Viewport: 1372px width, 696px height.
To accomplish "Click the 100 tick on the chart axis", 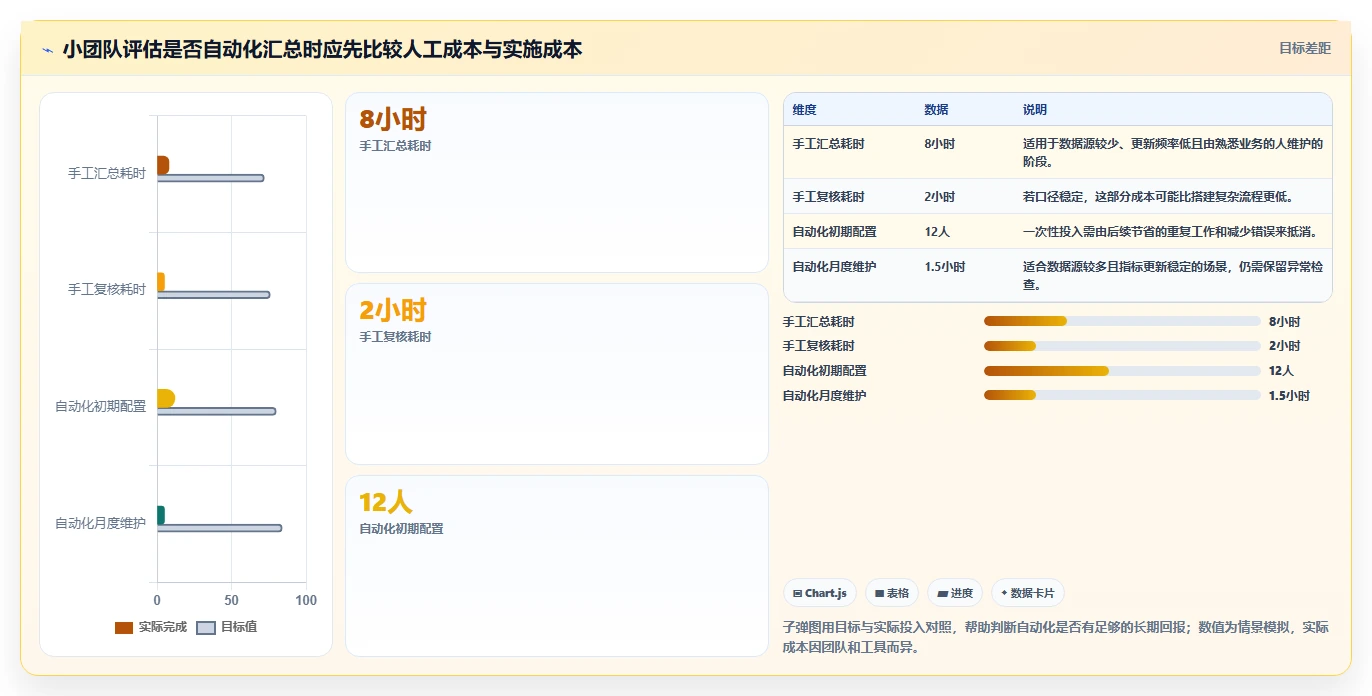I will pyautogui.click(x=306, y=600).
